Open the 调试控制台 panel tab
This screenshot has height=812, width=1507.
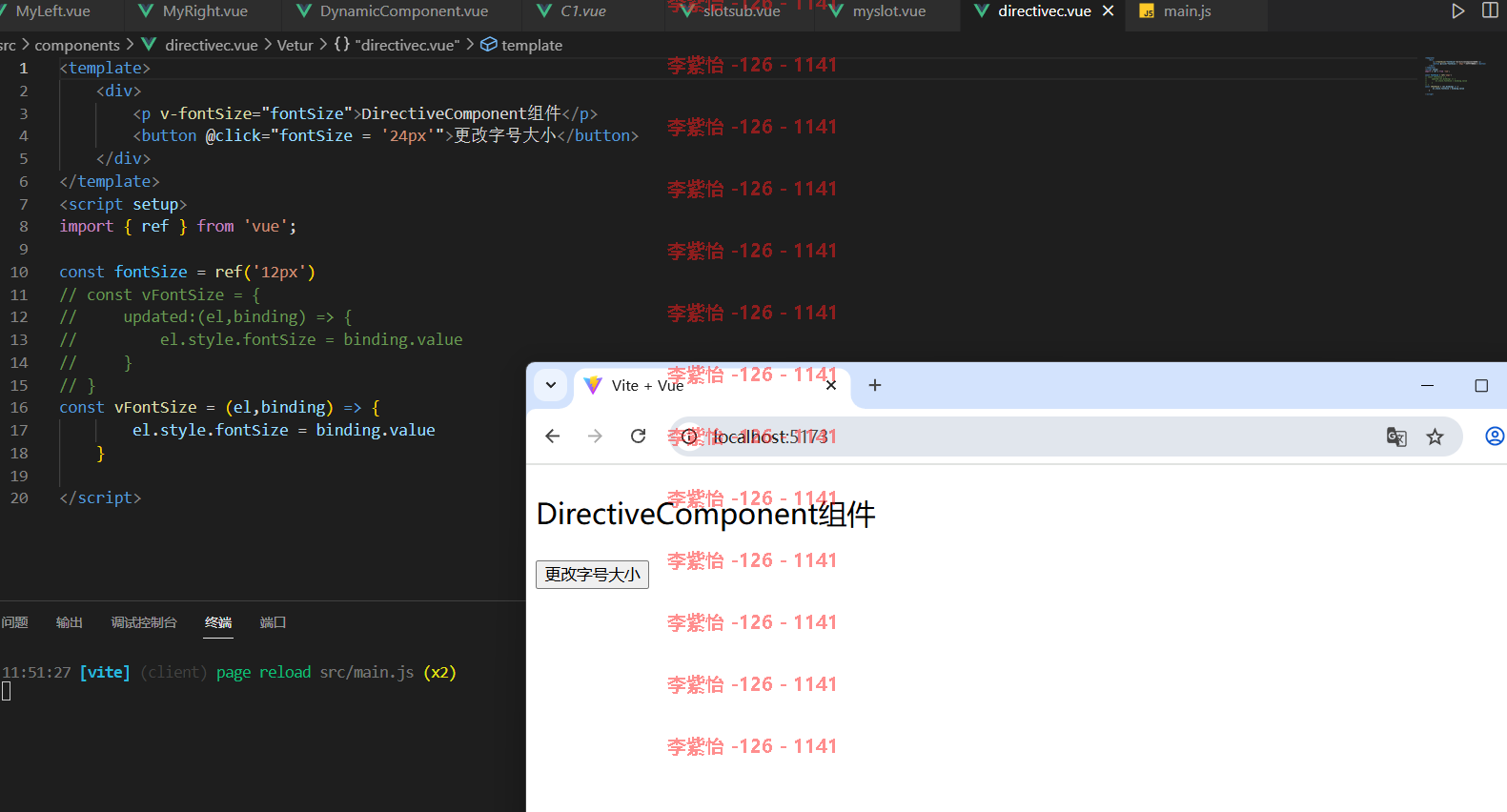144,622
